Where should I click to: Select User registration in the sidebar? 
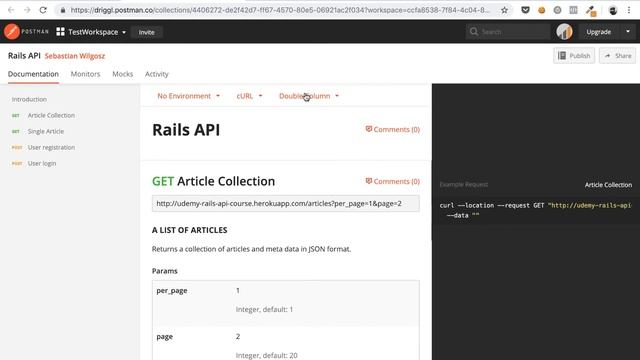click(51, 147)
